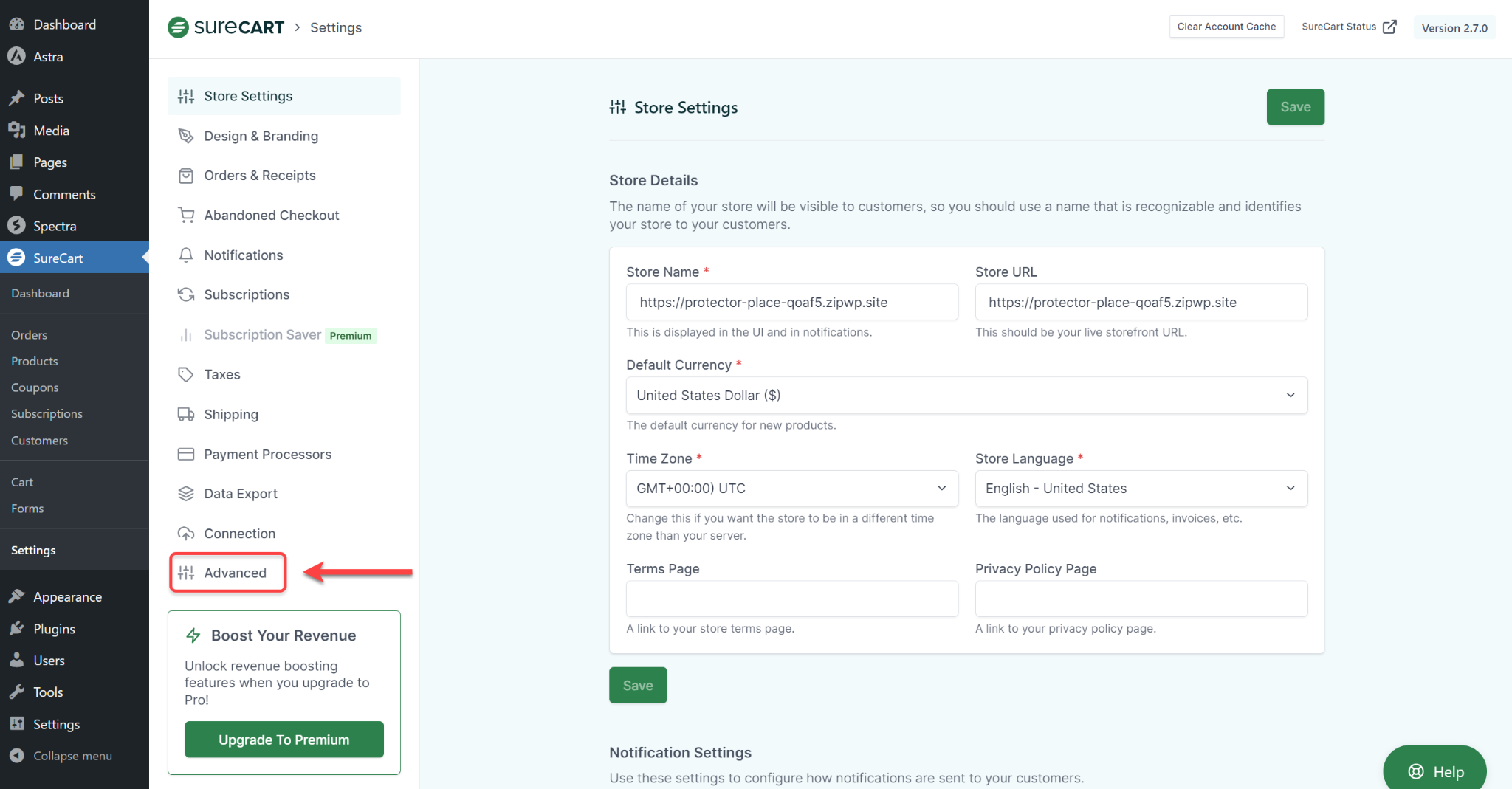Click the green Save button
This screenshot has height=789, width=1512.
point(1295,107)
